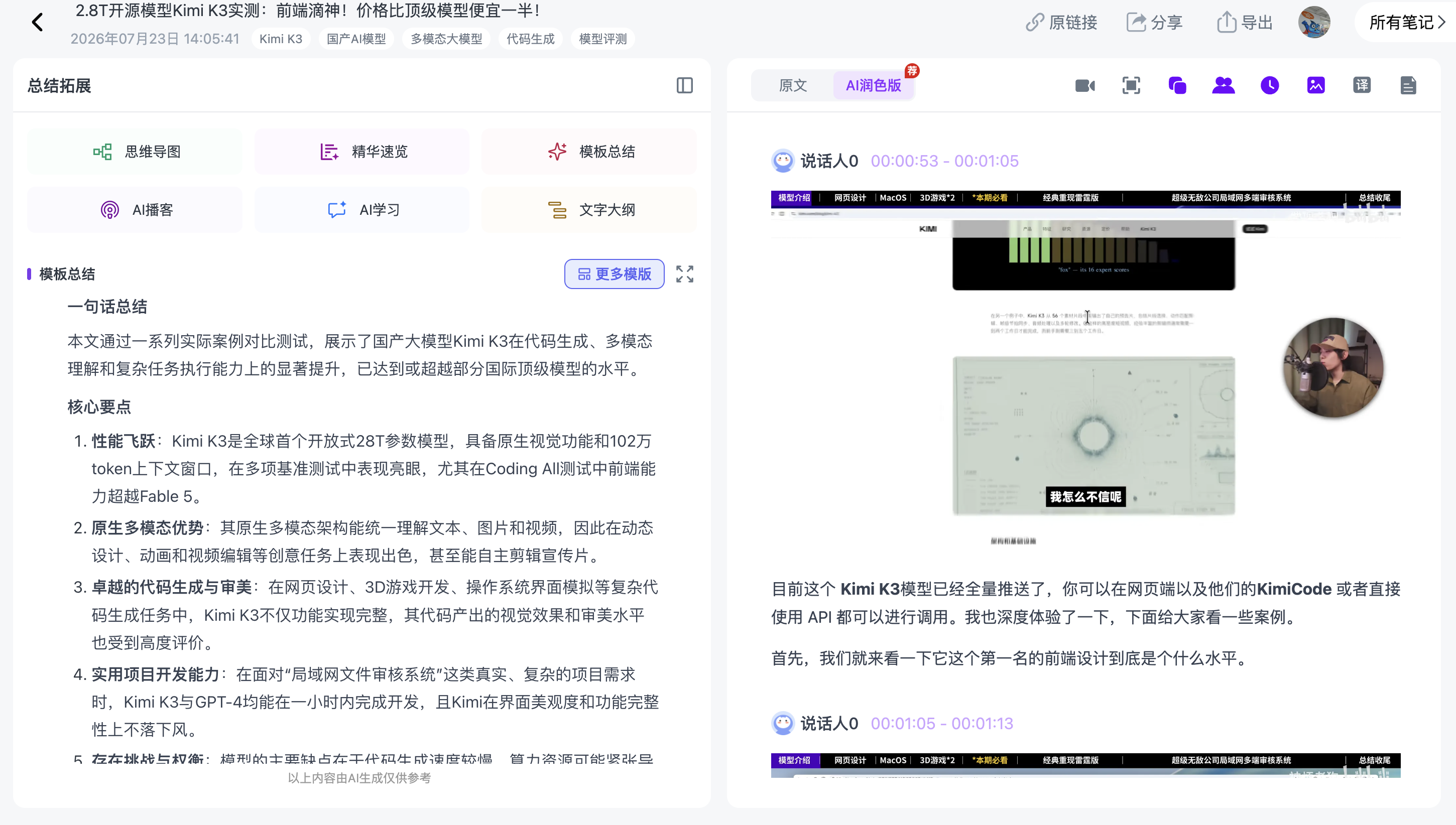Open the second video frame thumbnail
The width and height of the screenshot is (1456, 825).
tap(1085, 766)
